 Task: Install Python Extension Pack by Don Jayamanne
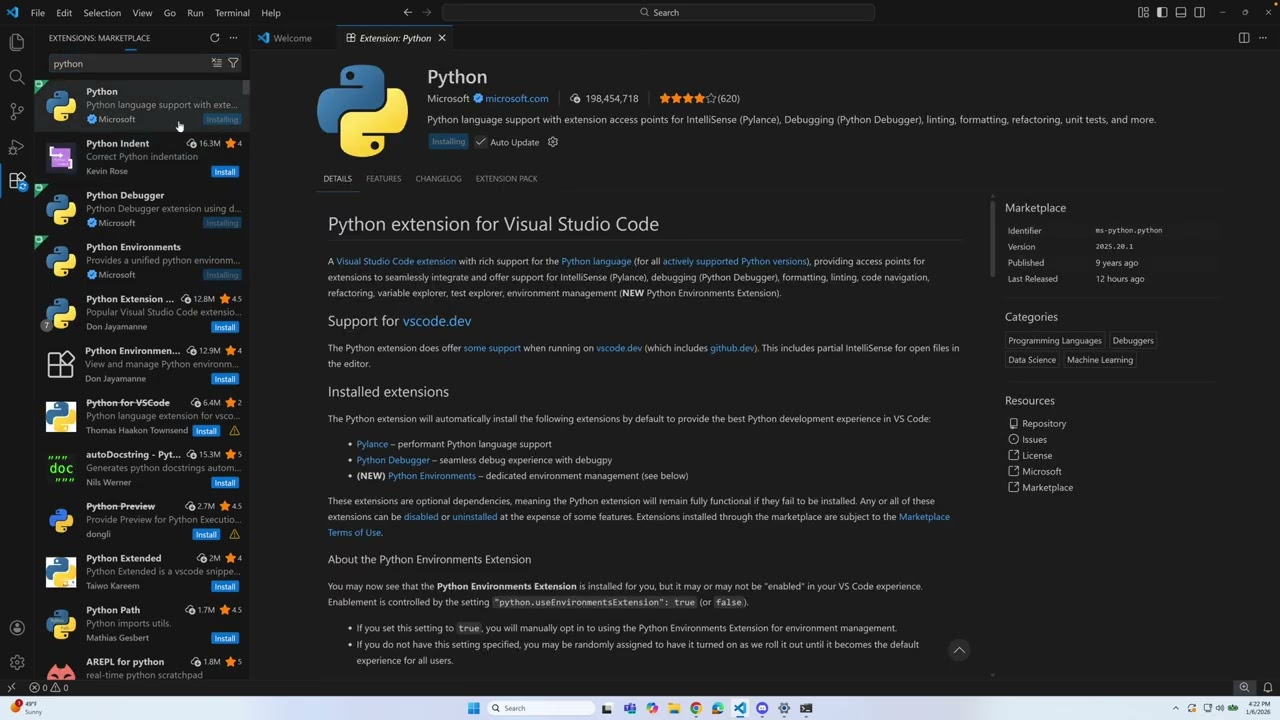tap(225, 327)
